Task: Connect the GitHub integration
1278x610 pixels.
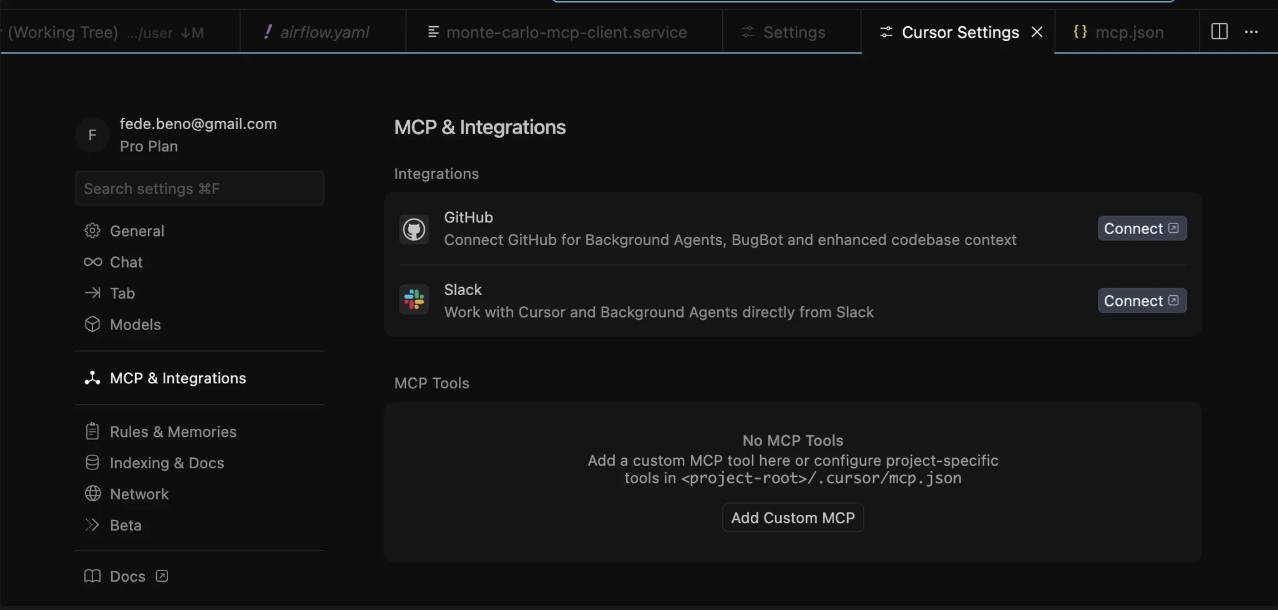Action: click(x=1142, y=228)
